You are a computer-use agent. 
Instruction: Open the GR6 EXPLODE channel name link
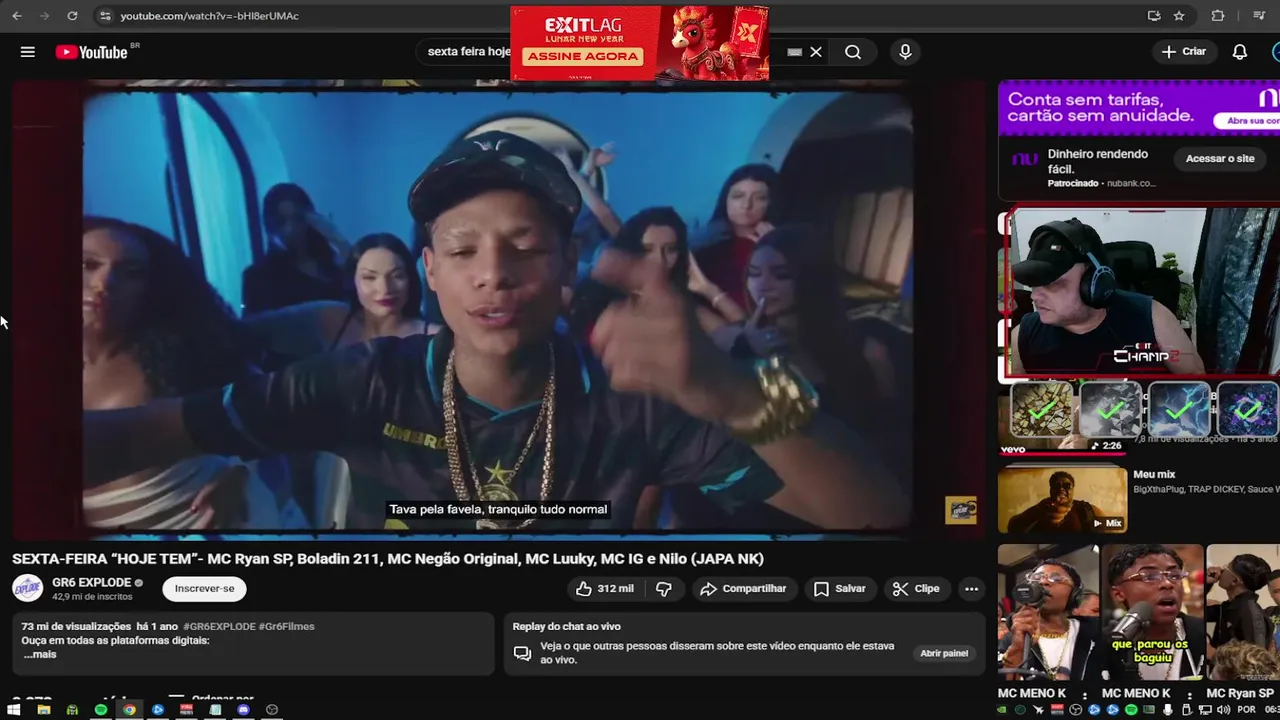tap(92, 583)
